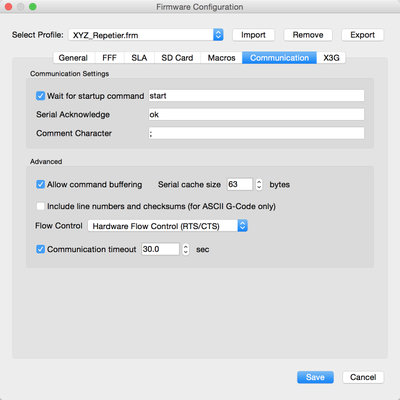Enable Include line numbers and checksums
The height and width of the screenshot is (400, 400).
40,206
